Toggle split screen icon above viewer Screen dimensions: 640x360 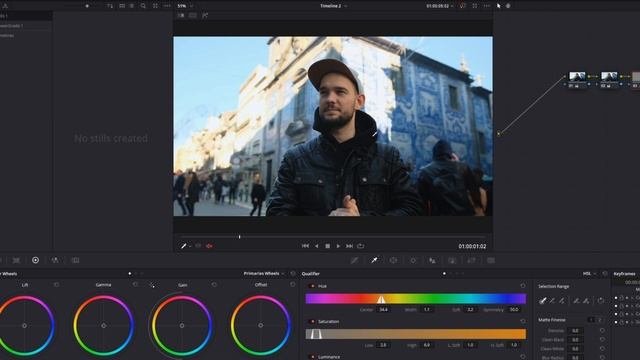click(x=193, y=16)
